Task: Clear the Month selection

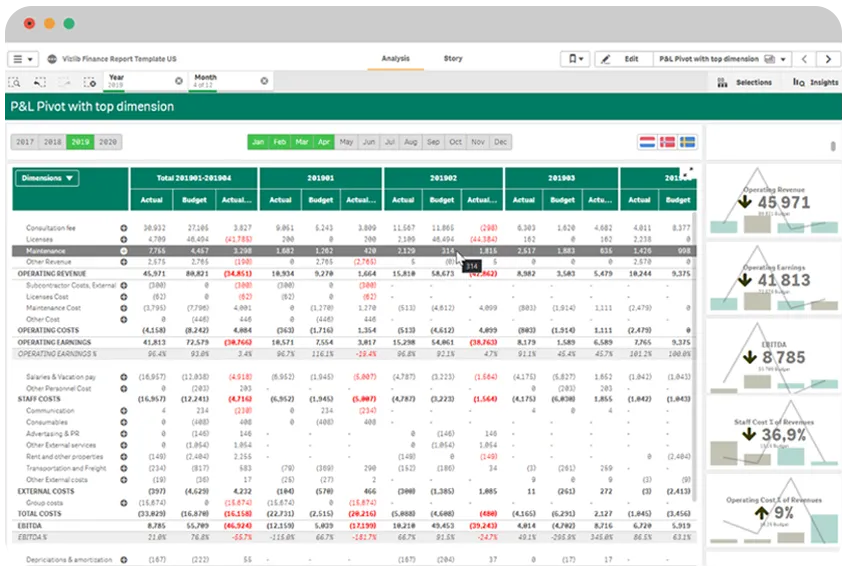Action: pos(265,81)
